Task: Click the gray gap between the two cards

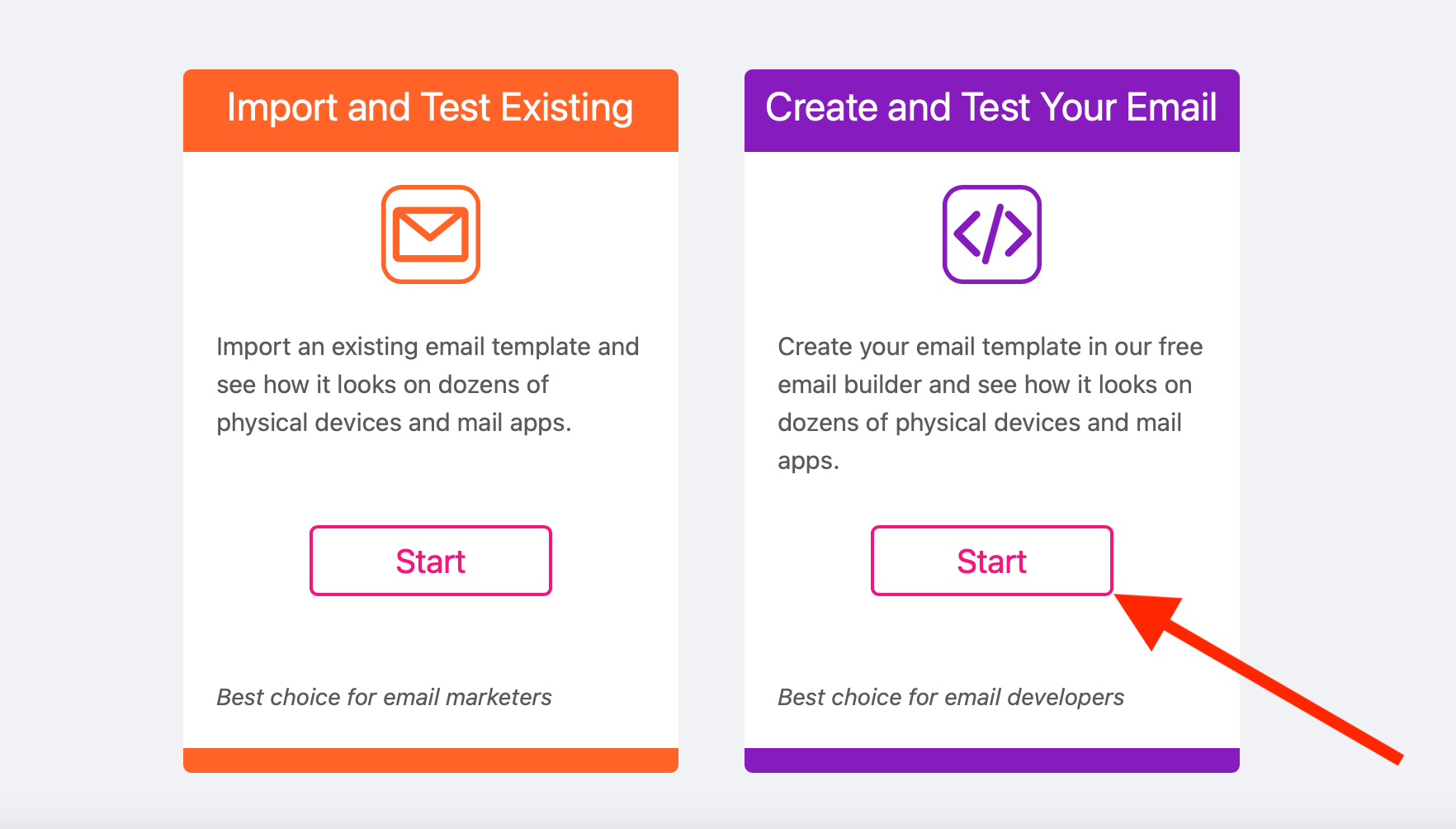Action: pyautogui.click(x=711, y=421)
